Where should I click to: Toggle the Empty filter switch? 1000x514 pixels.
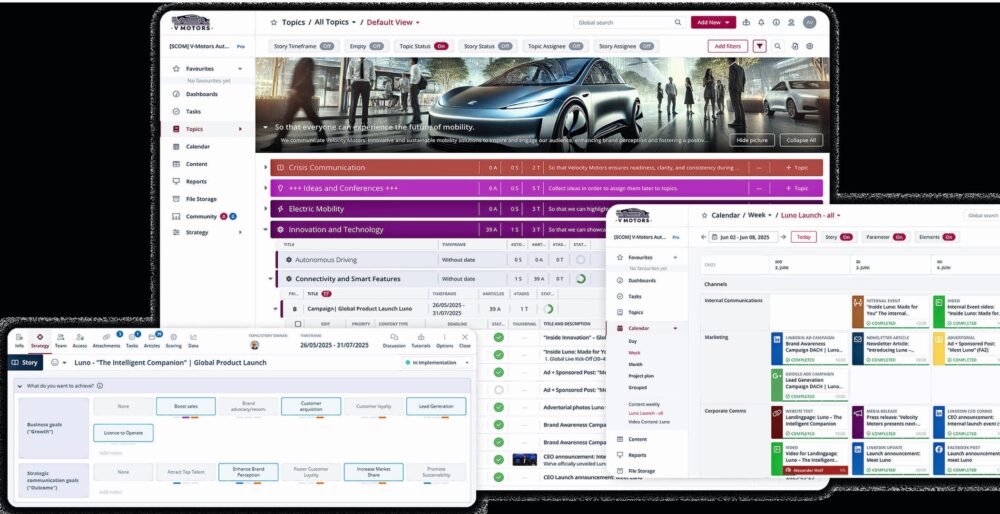(376, 46)
